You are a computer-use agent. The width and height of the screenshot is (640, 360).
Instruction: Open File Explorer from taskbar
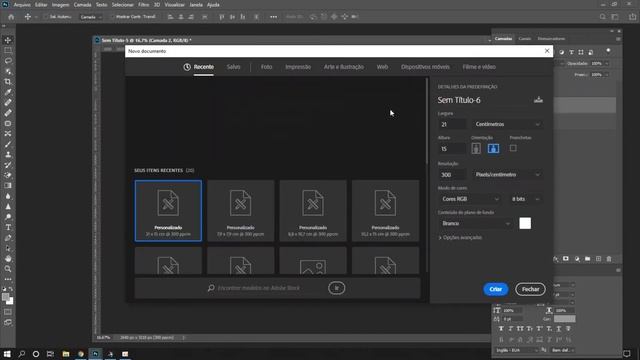coord(66,354)
